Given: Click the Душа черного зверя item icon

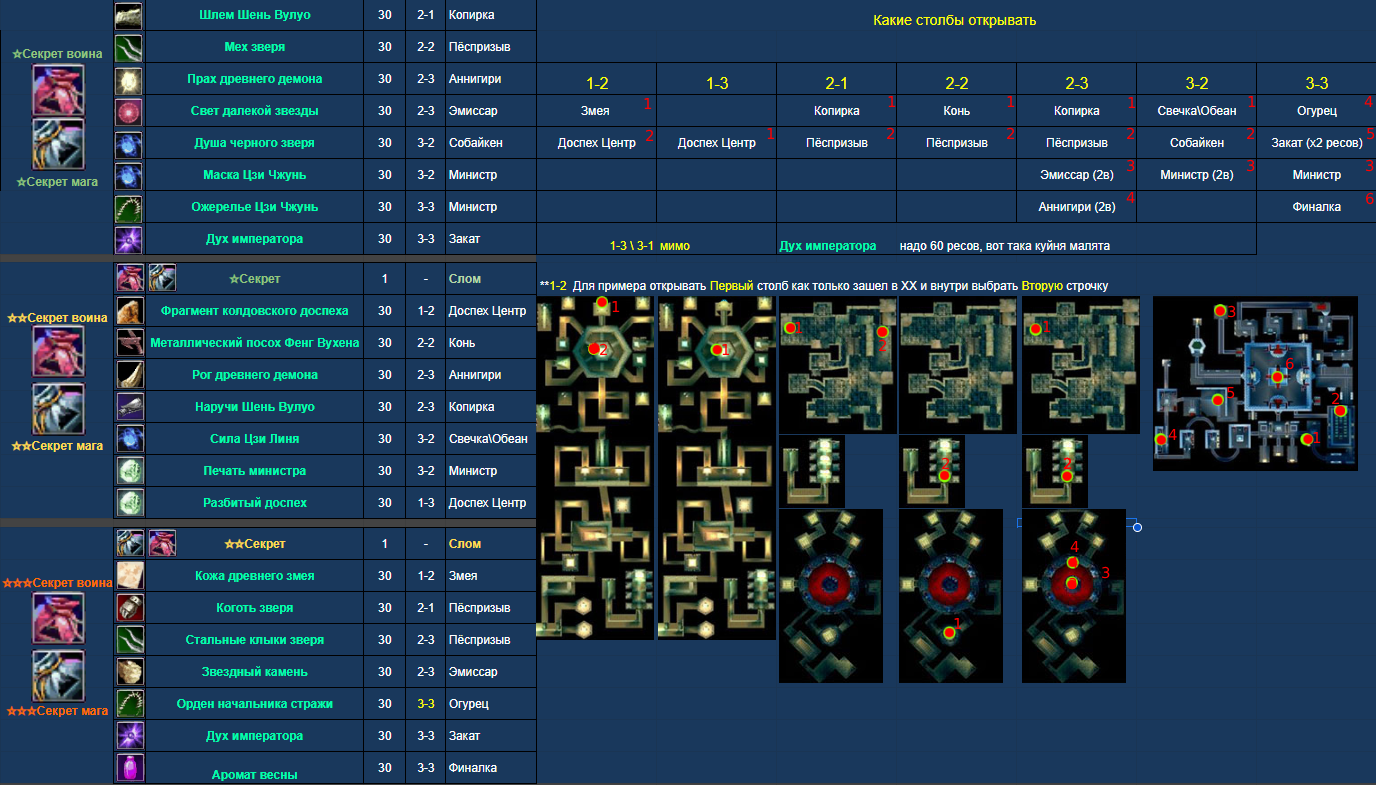Looking at the screenshot, I should pos(129,143).
